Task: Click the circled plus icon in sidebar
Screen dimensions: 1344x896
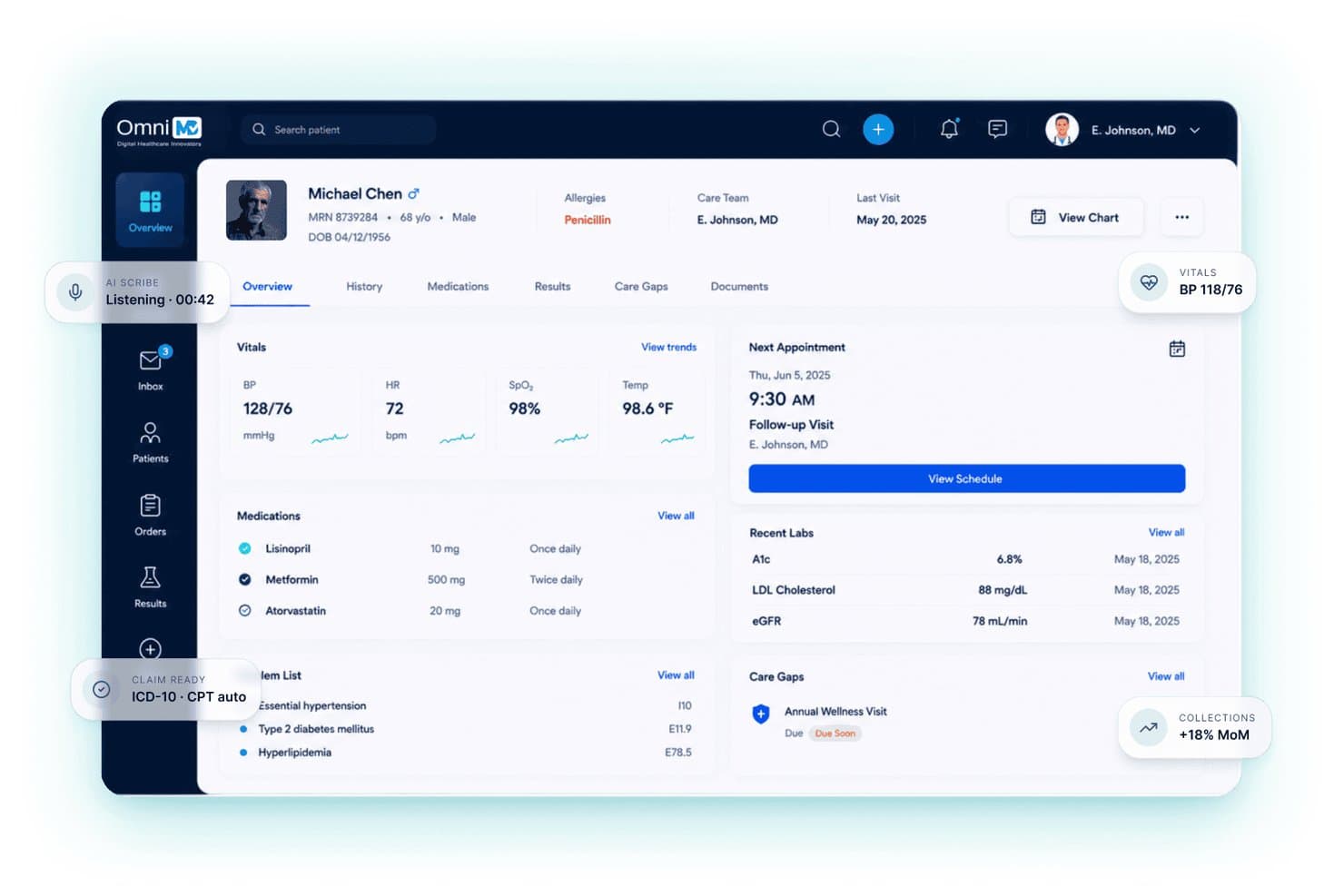Action: point(151,649)
